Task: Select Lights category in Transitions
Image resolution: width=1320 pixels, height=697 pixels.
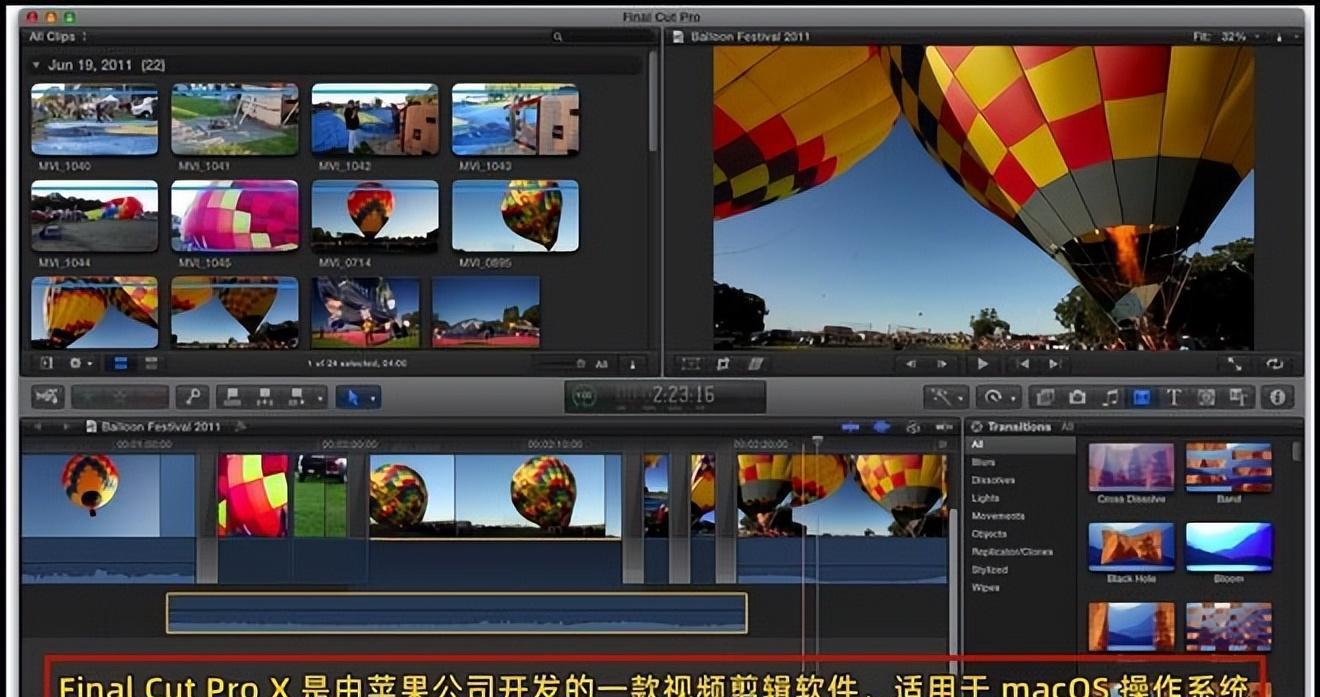Action: click(x=985, y=498)
